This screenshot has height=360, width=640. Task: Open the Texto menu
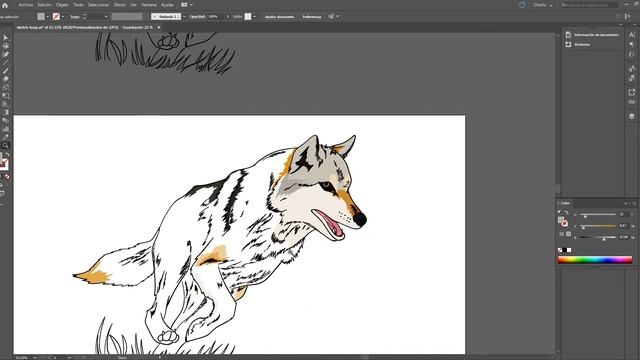coord(78,5)
